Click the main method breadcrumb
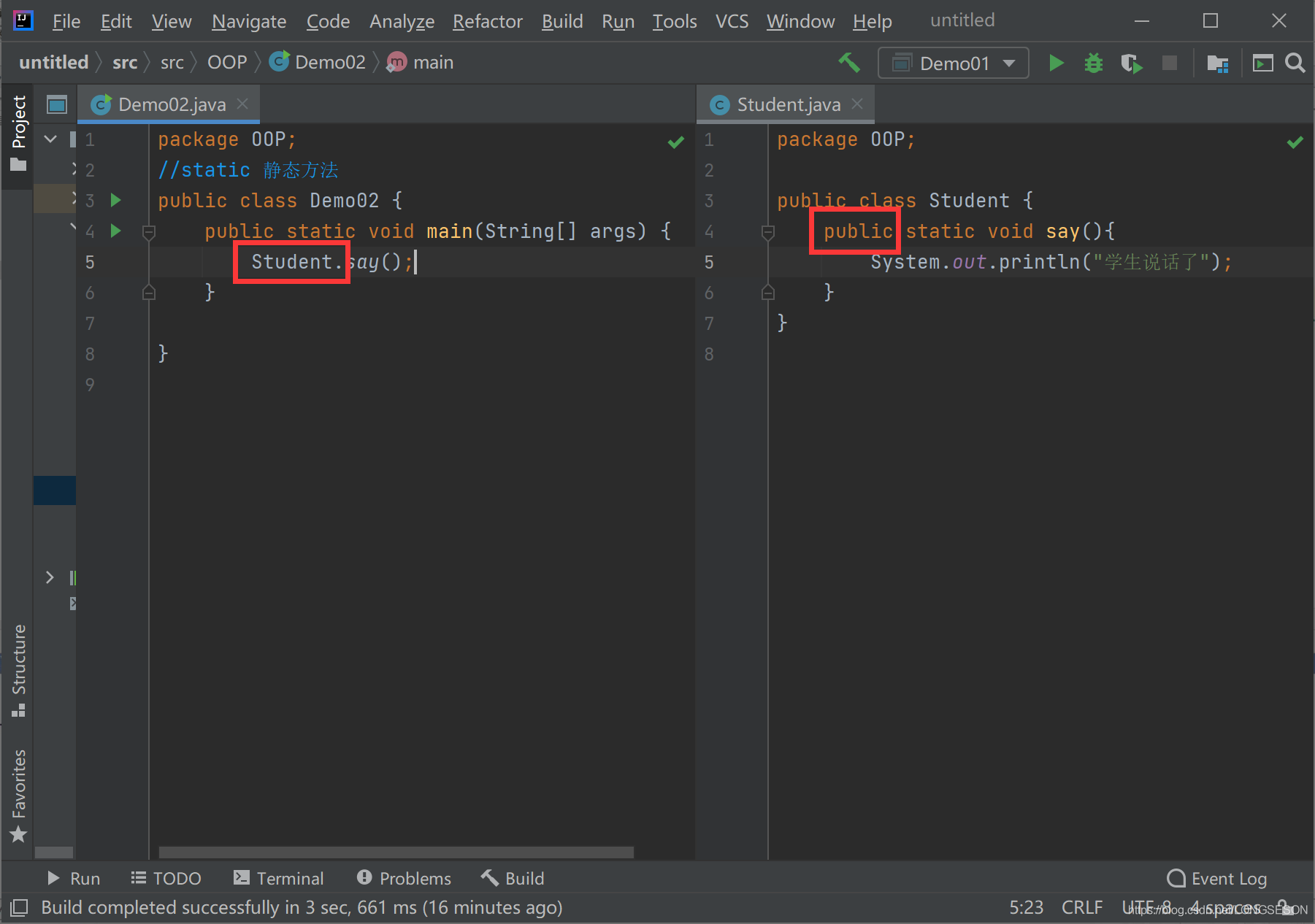 (x=421, y=63)
